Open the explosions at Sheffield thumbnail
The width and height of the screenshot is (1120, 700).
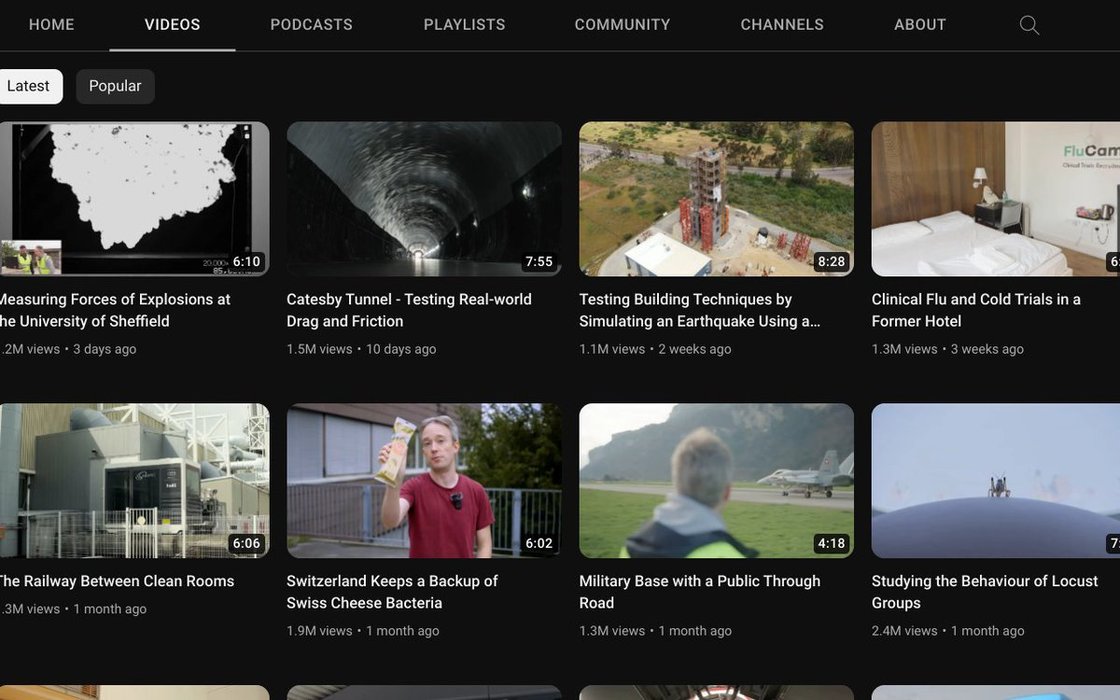coord(134,198)
